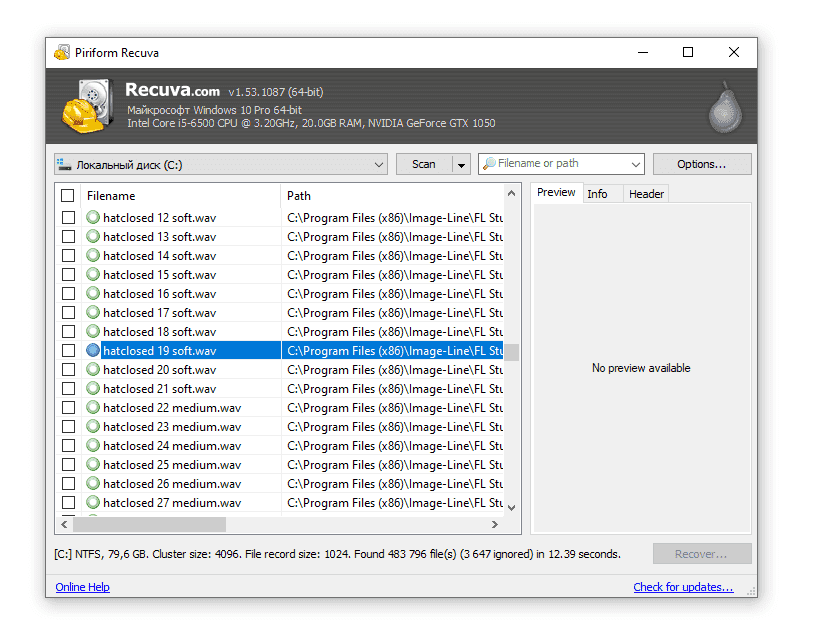
Task: Check the box for hatclosed 23 medium.wav
Action: coord(68,427)
